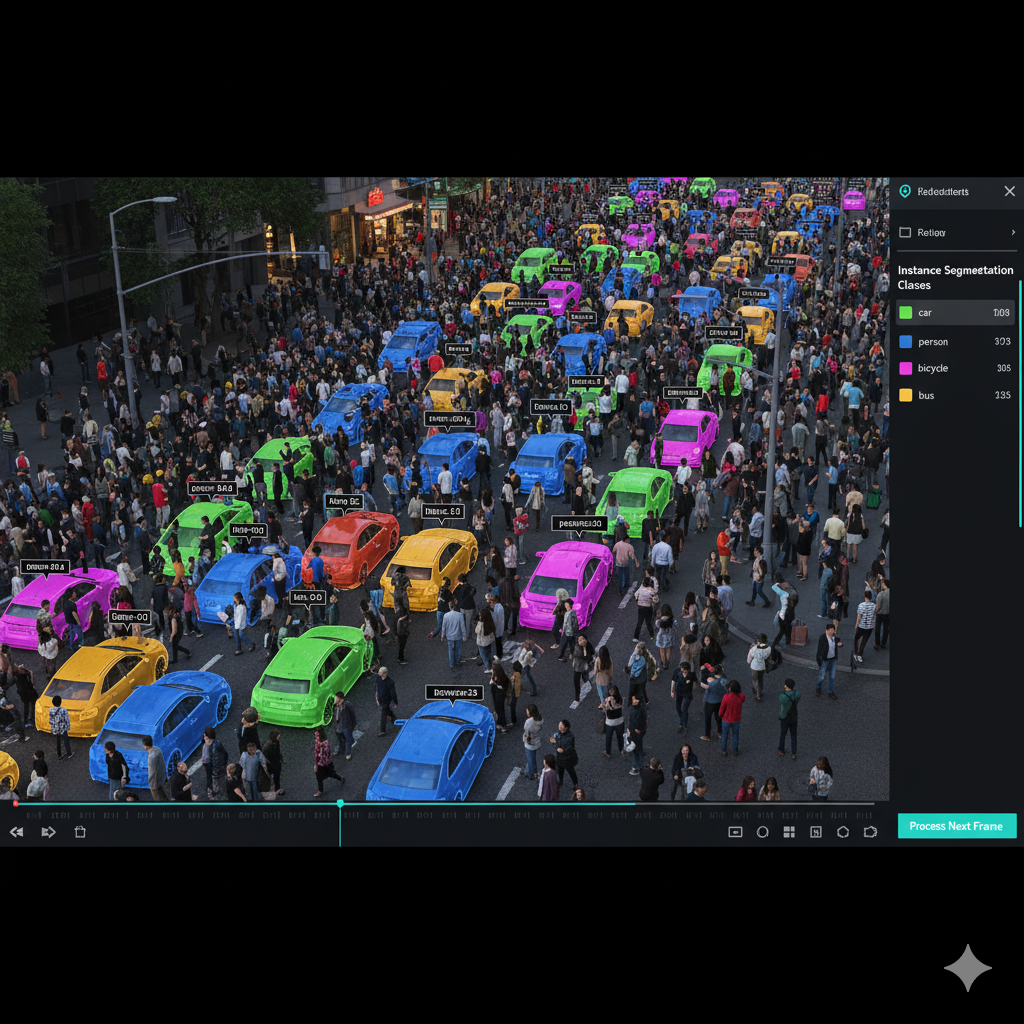
Task: Click the small rectangle icon left of circle icon
Action: 735,832
